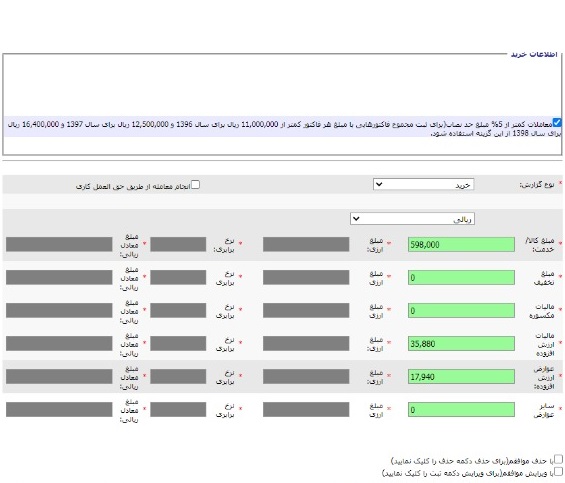This screenshot has height=483, width=565.
Task: Click the disabled exchange rate field in first row
Action: (178, 244)
